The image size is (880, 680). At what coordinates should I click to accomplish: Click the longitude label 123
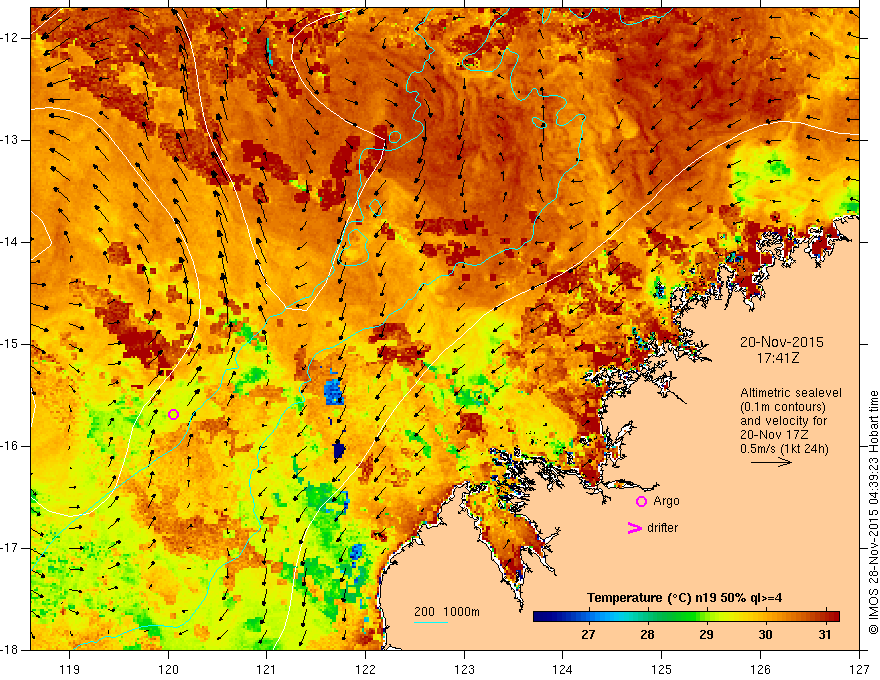[x=464, y=669]
